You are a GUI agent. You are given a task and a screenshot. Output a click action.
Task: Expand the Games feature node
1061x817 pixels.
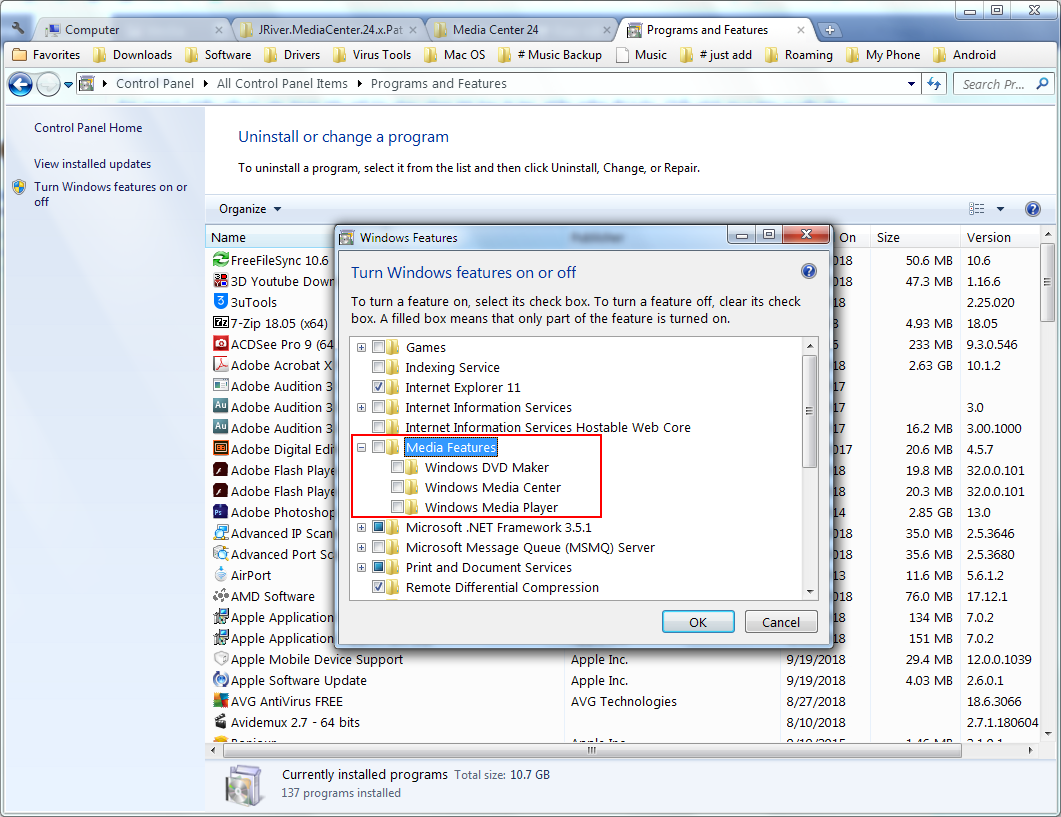click(x=361, y=347)
